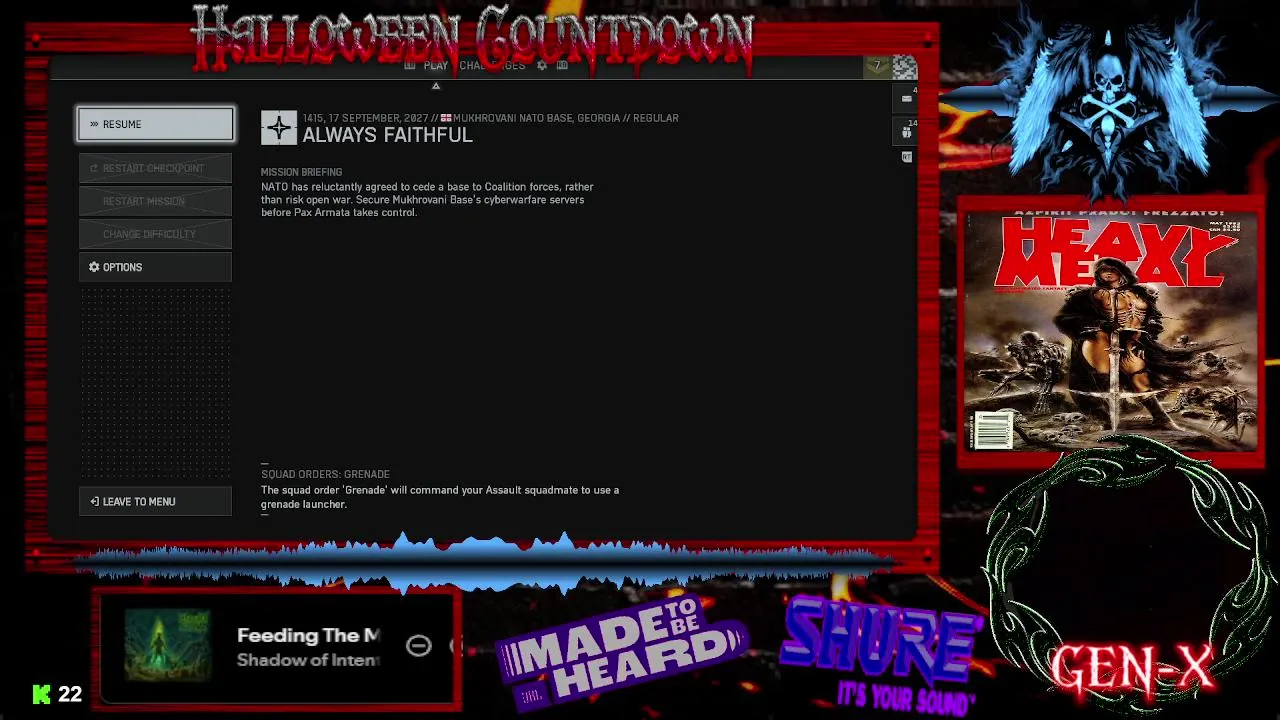The image size is (1280, 720).
Task: Click the gear icon on Options button
Action: pyautogui.click(x=94, y=267)
